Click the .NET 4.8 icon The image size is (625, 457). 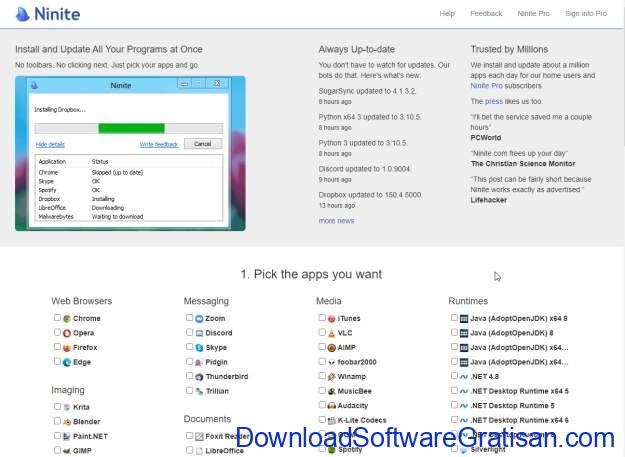coord(464,377)
